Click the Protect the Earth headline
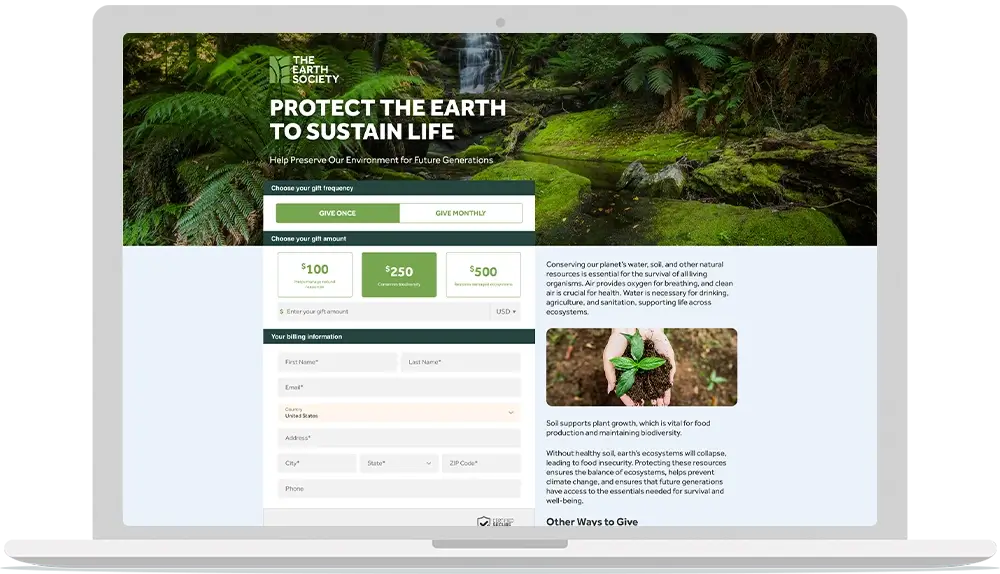 coord(388,119)
